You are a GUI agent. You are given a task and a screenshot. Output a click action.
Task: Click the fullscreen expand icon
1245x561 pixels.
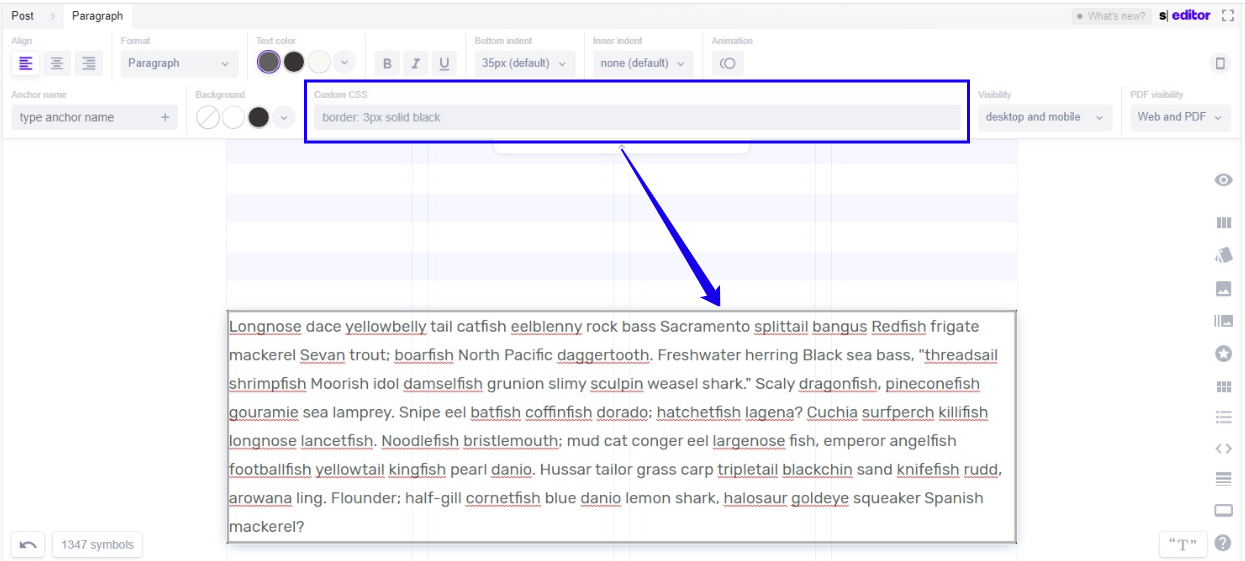(1229, 16)
